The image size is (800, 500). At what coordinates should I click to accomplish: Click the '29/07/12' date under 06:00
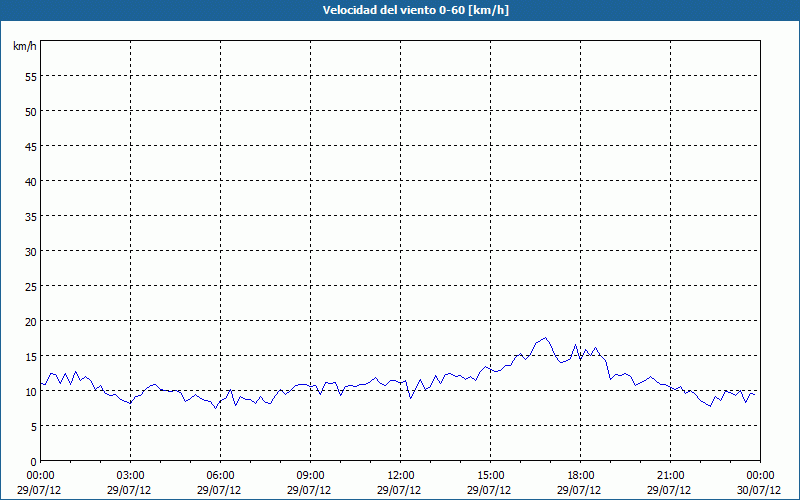(219, 490)
